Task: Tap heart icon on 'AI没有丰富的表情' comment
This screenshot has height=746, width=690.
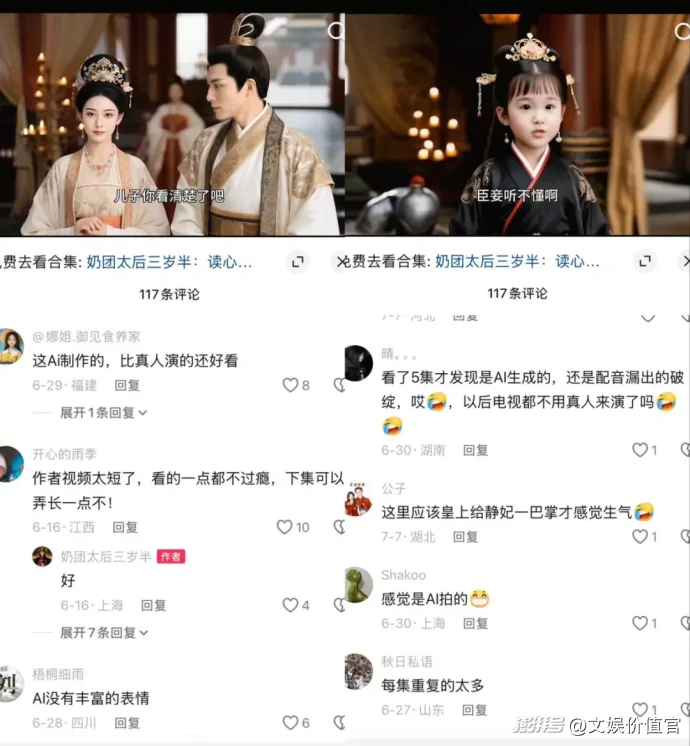Action: click(290, 723)
